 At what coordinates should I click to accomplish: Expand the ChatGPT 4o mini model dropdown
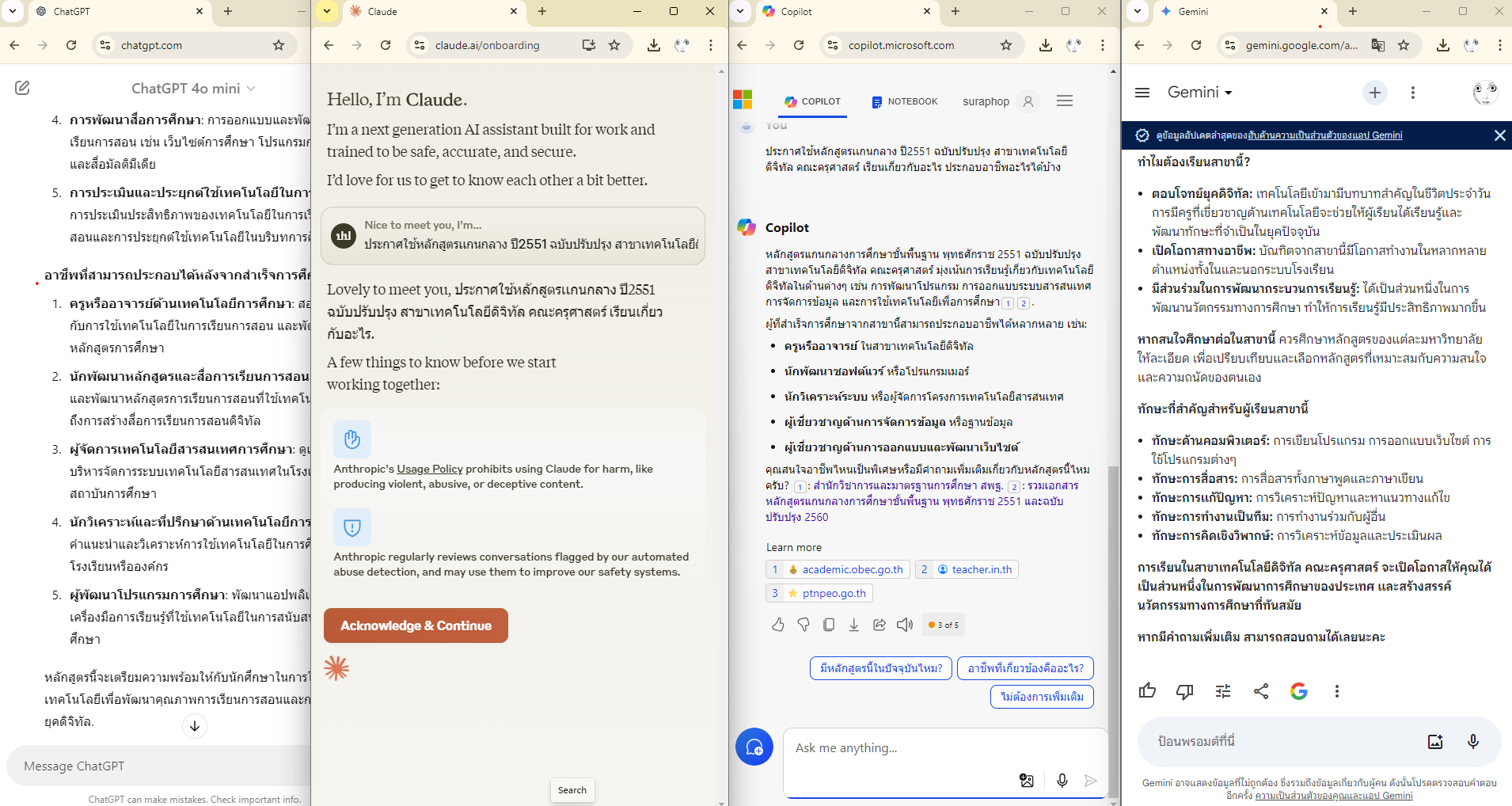[193, 89]
